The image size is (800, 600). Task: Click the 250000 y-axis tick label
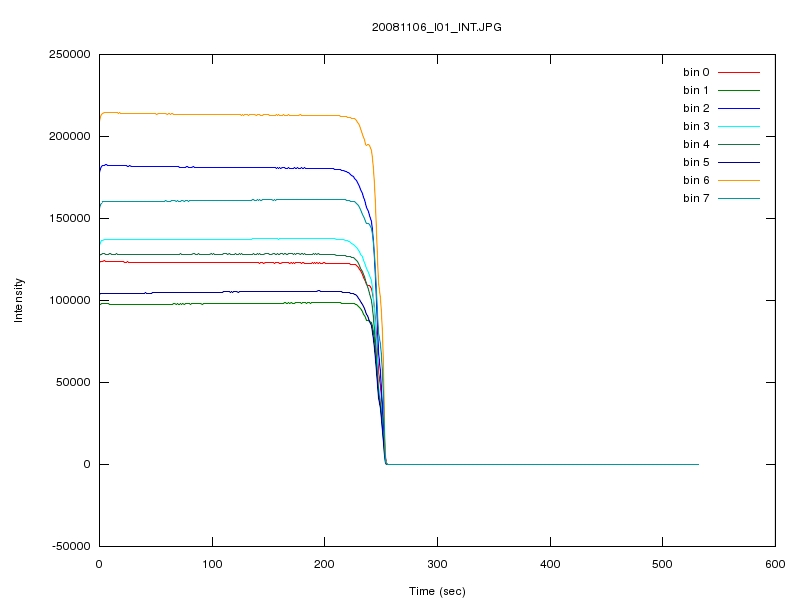(x=69, y=55)
